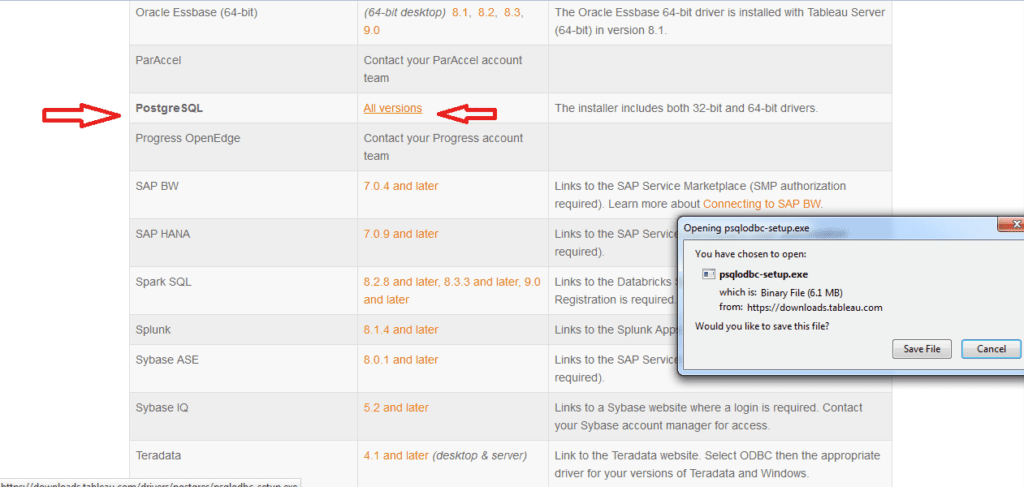Open Oracle Essbase 9.0 driver link

point(372,30)
